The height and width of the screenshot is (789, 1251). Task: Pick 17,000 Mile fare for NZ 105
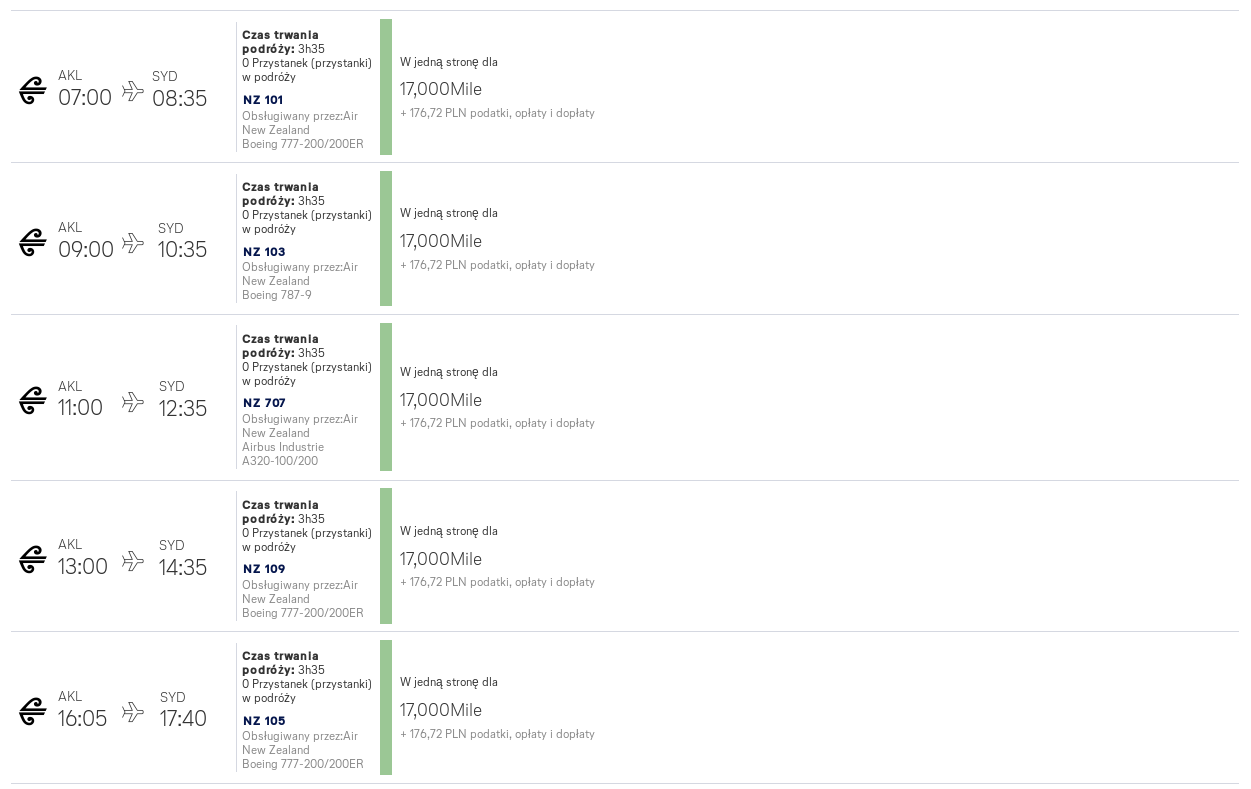click(441, 710)
